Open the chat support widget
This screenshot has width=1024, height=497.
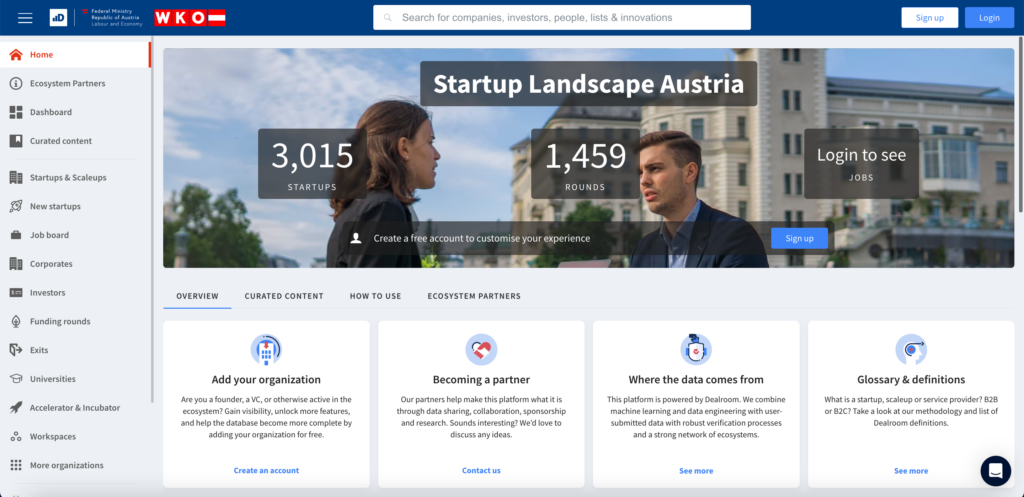tap(995, 470)
